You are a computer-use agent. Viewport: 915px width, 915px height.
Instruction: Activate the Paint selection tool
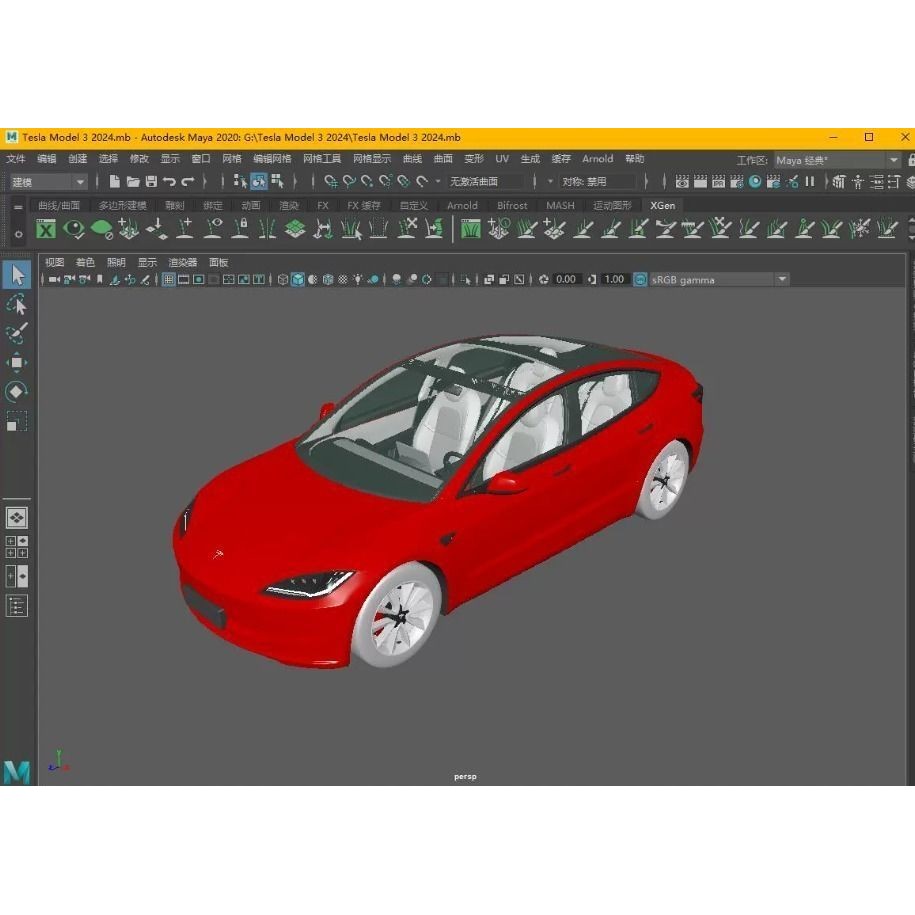(17, 333)
